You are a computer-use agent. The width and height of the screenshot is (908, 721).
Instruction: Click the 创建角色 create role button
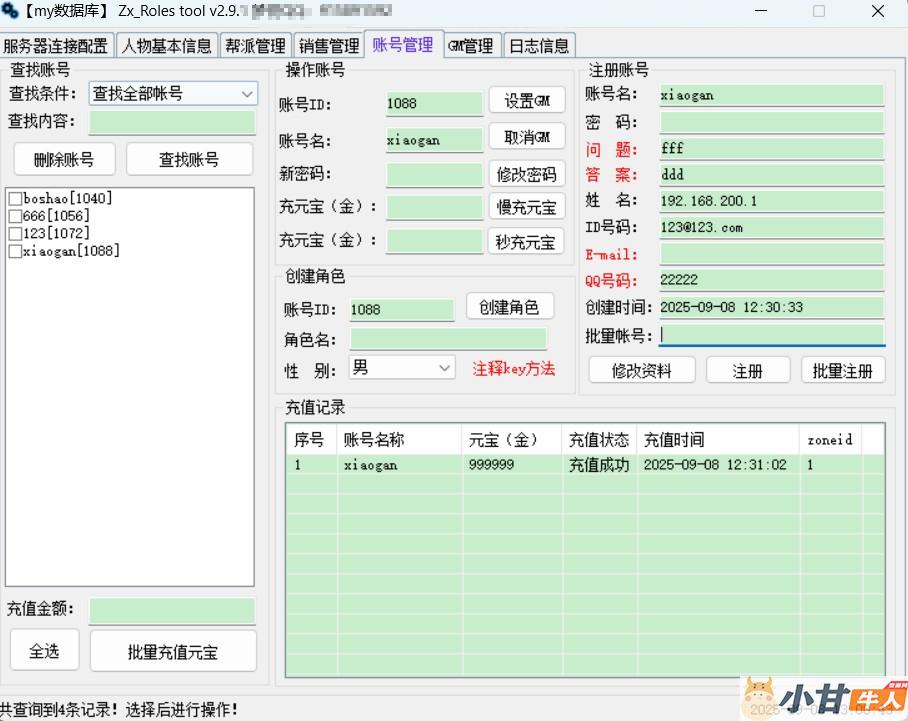[x=510, y=308]
